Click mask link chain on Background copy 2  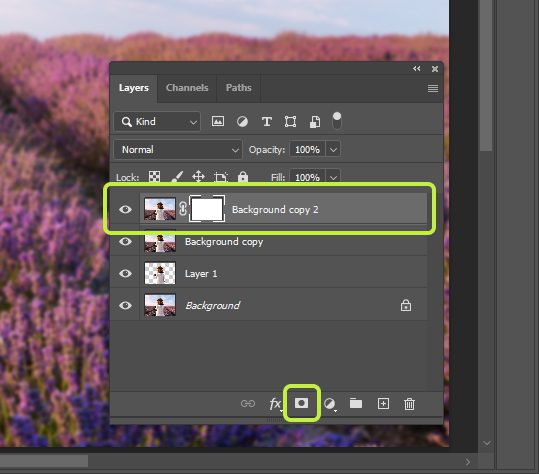(183, 209)
